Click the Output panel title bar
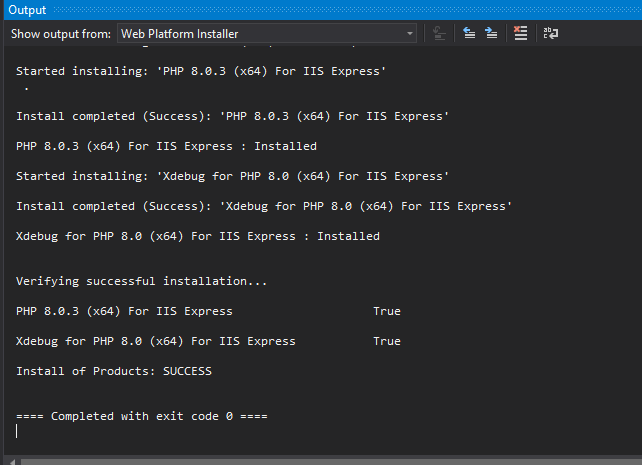Image resolution: width=642 pixels, height=465 pixels. tap(323, 10)
